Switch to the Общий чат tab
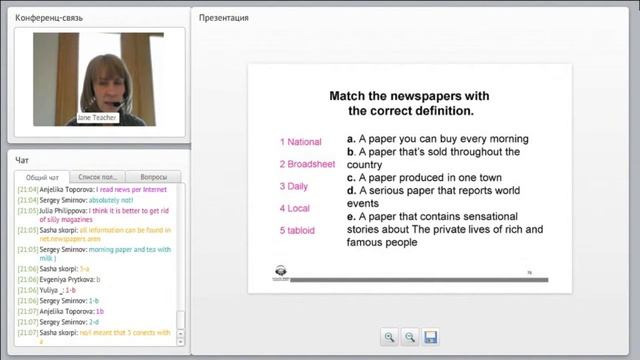Image resolution: width=640 pixels, height=360 pixels. 42,177
